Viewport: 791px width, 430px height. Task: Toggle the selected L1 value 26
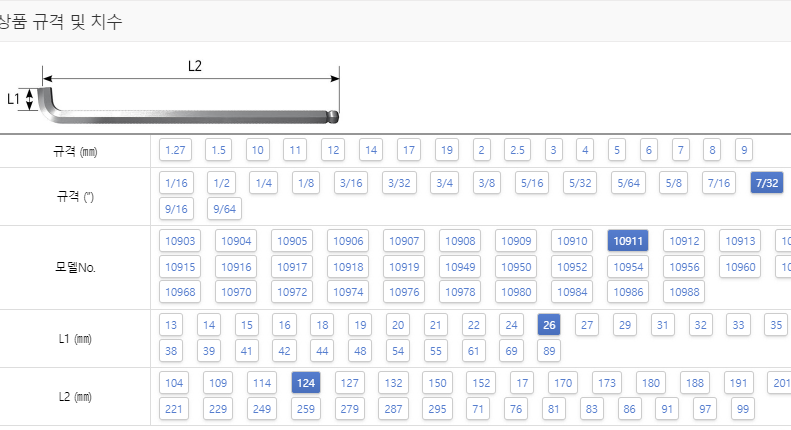tap(549, 325)
